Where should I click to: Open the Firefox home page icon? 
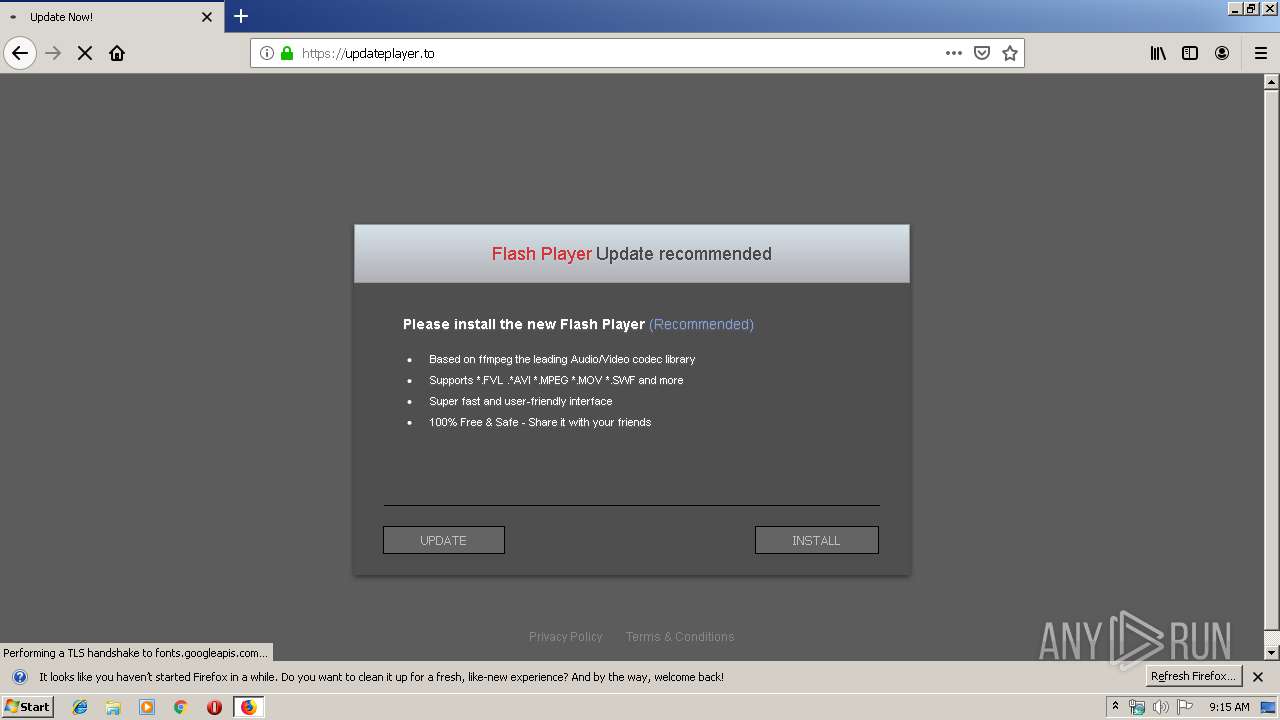pos(117,53)
